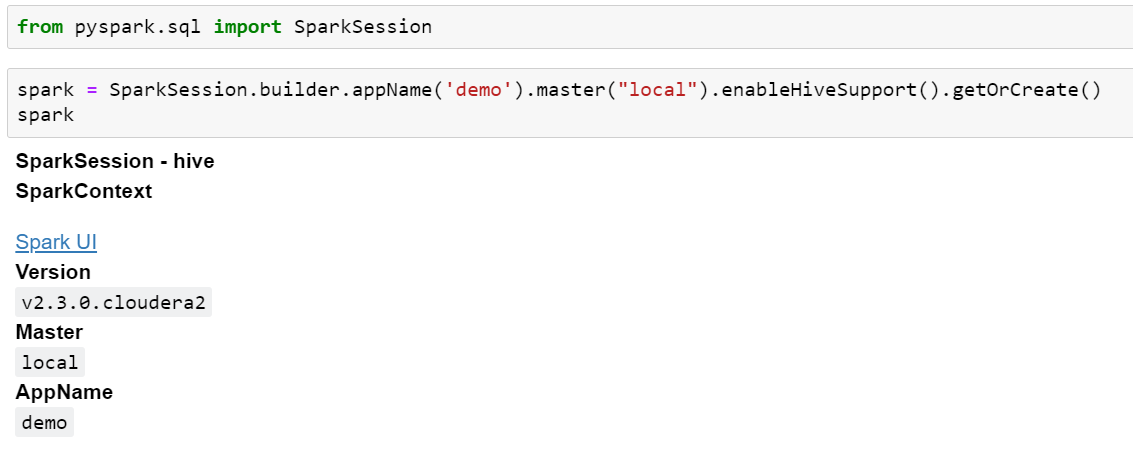Click the SparkSession builder code cell
The width and height of the screenshot is (1133, 457).
pyautogui.click(x=570, y=103)
